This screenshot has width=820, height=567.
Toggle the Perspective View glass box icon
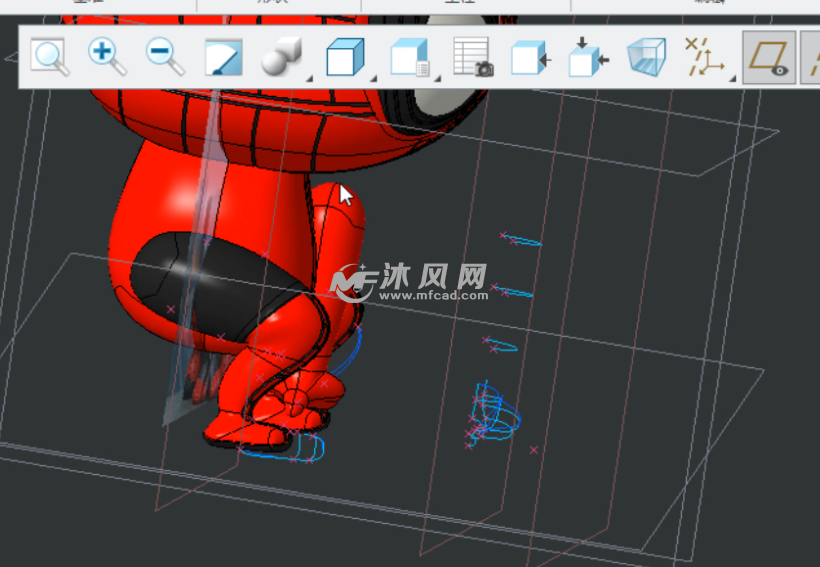click(646, 56)
